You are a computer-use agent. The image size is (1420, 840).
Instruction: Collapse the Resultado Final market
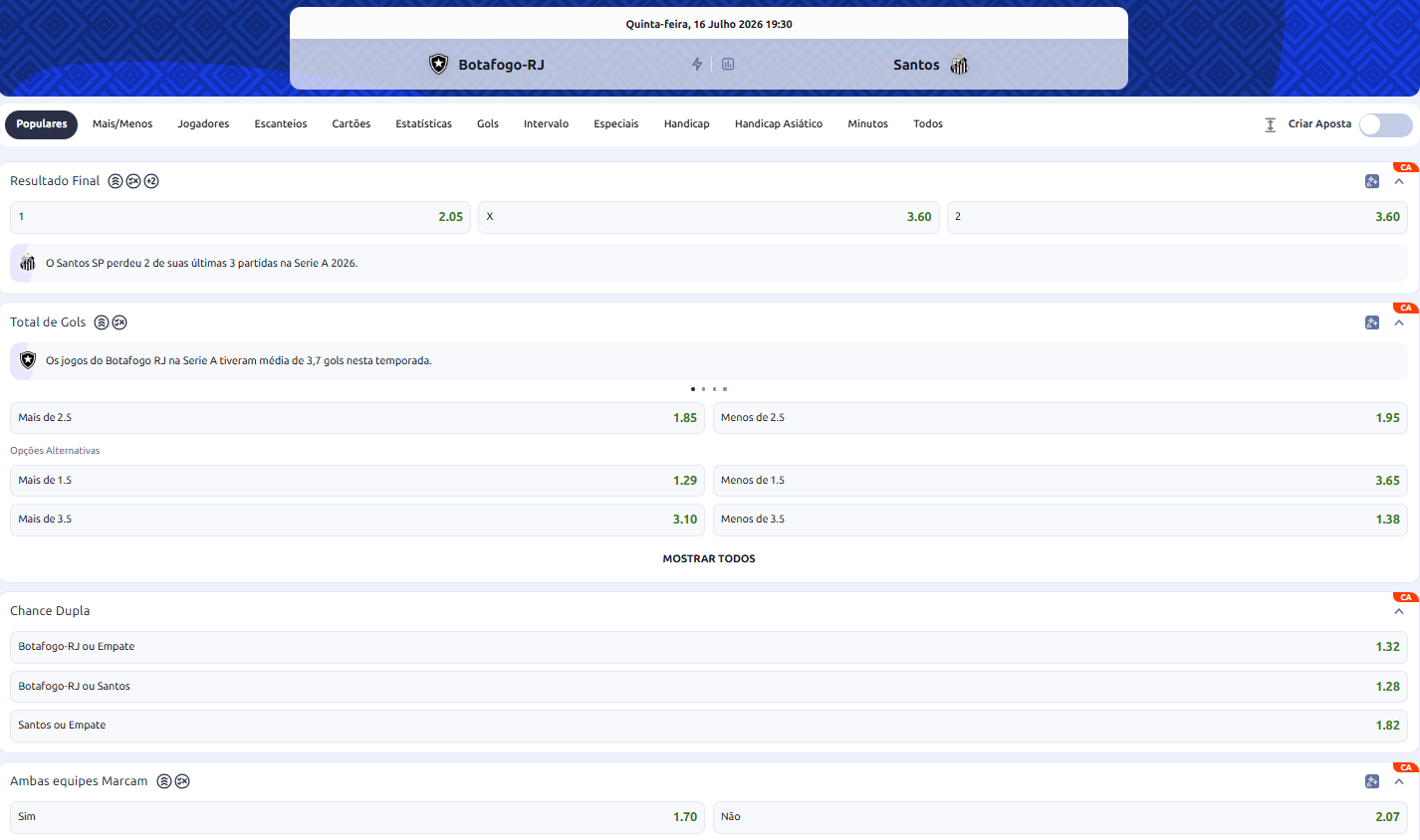1399,181
